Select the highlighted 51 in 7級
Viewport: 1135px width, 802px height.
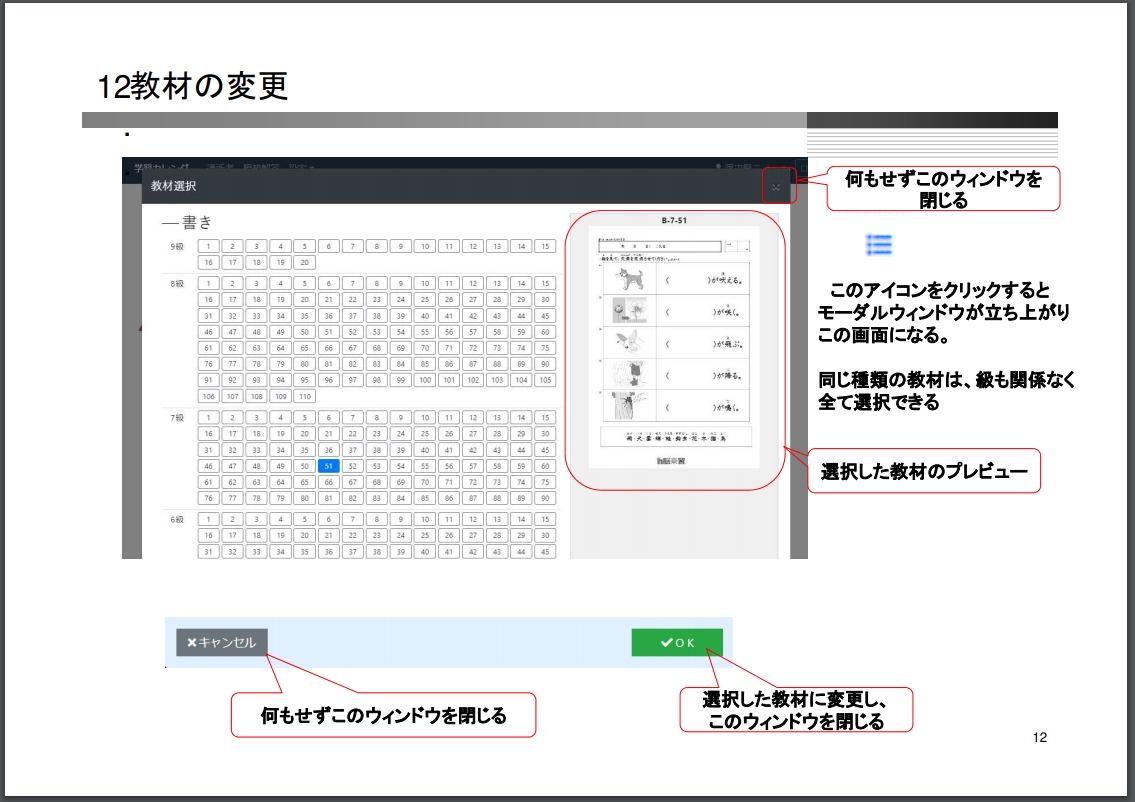(x=329, y=466)
